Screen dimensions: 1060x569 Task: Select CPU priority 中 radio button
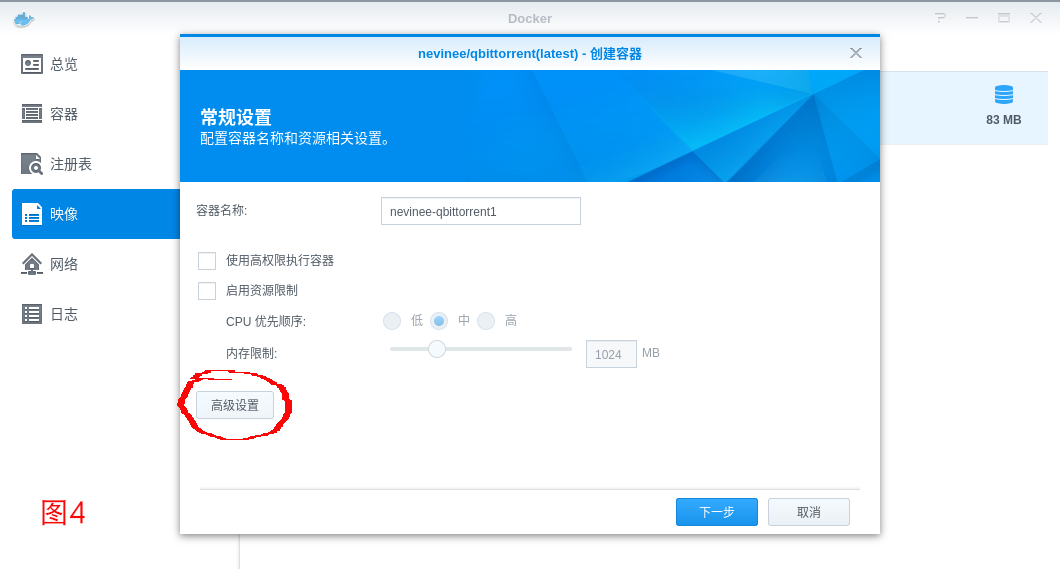(x=439, y=321)
